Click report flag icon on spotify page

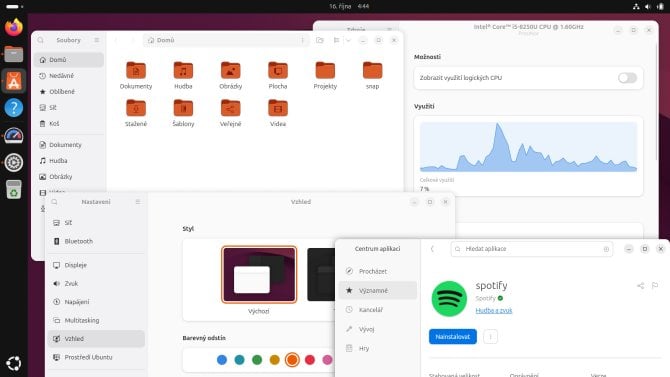(x=655, y=286)
